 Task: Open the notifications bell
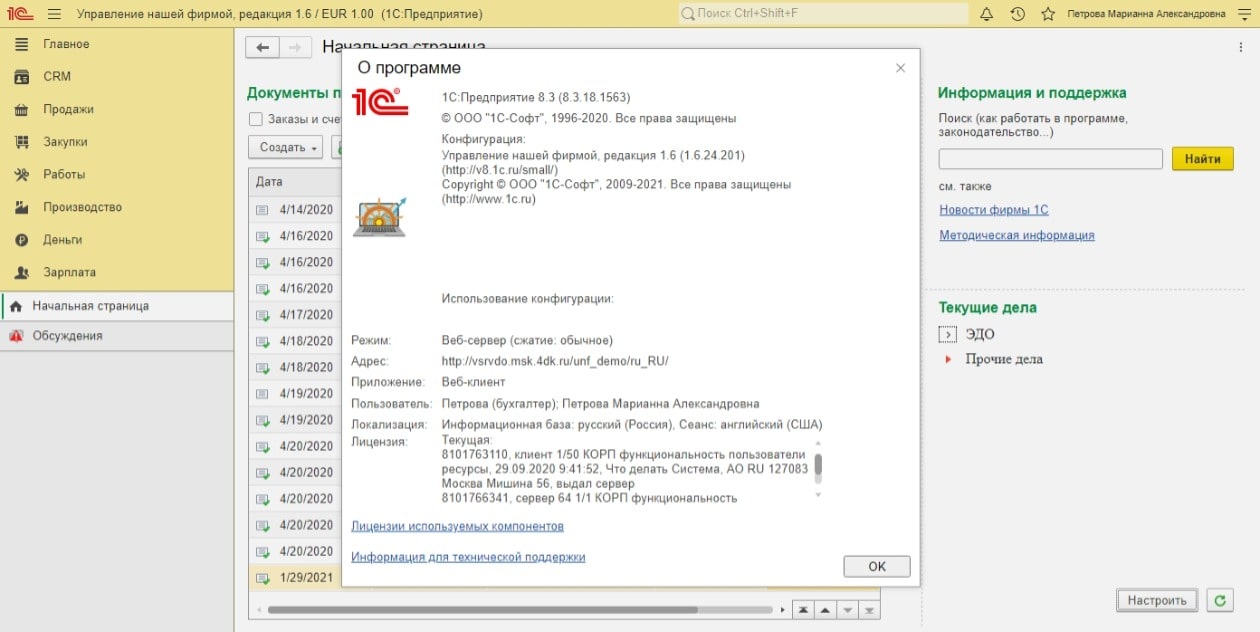(987, 14)
